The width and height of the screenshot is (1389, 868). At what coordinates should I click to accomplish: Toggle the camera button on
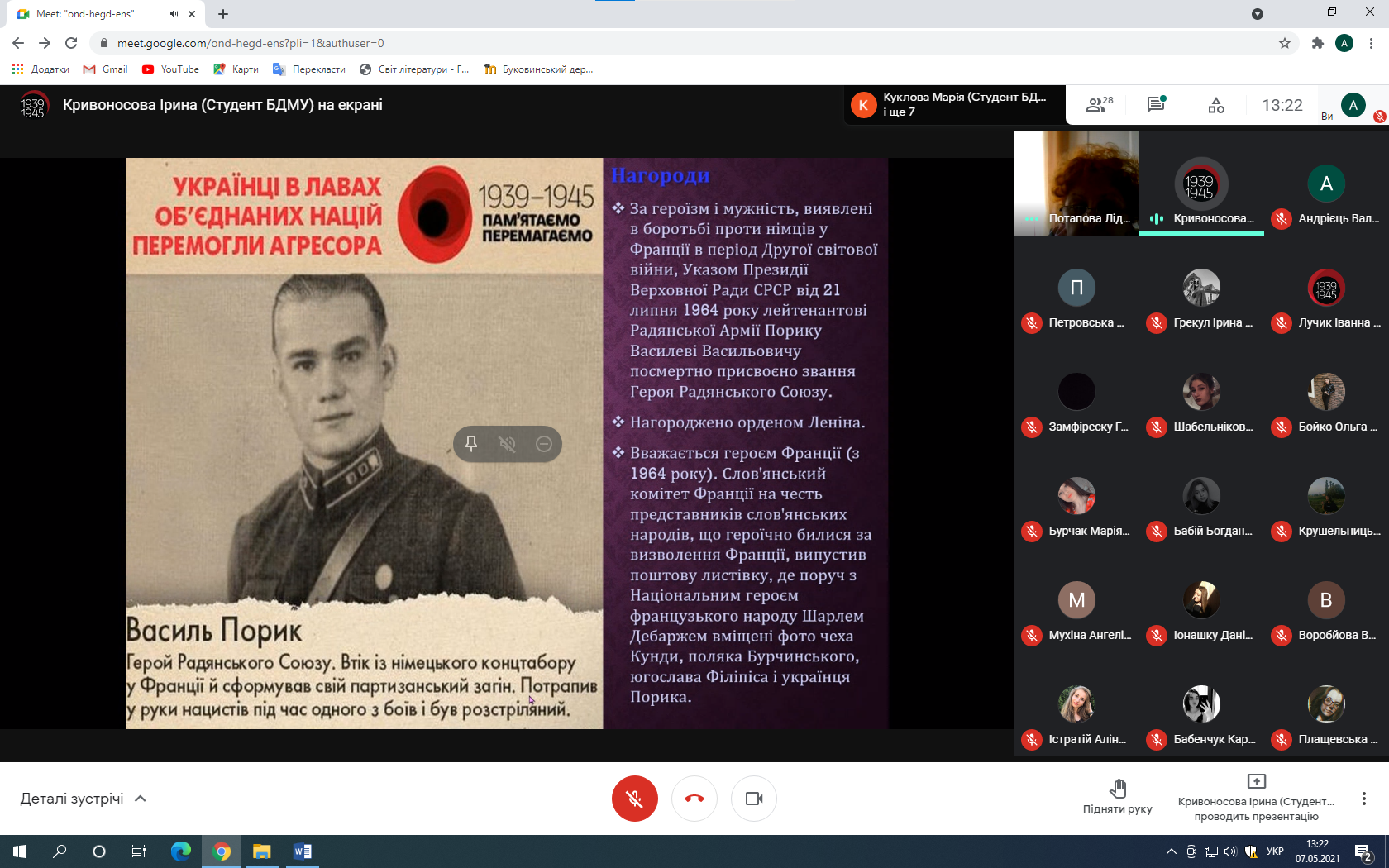coord(754,799)
